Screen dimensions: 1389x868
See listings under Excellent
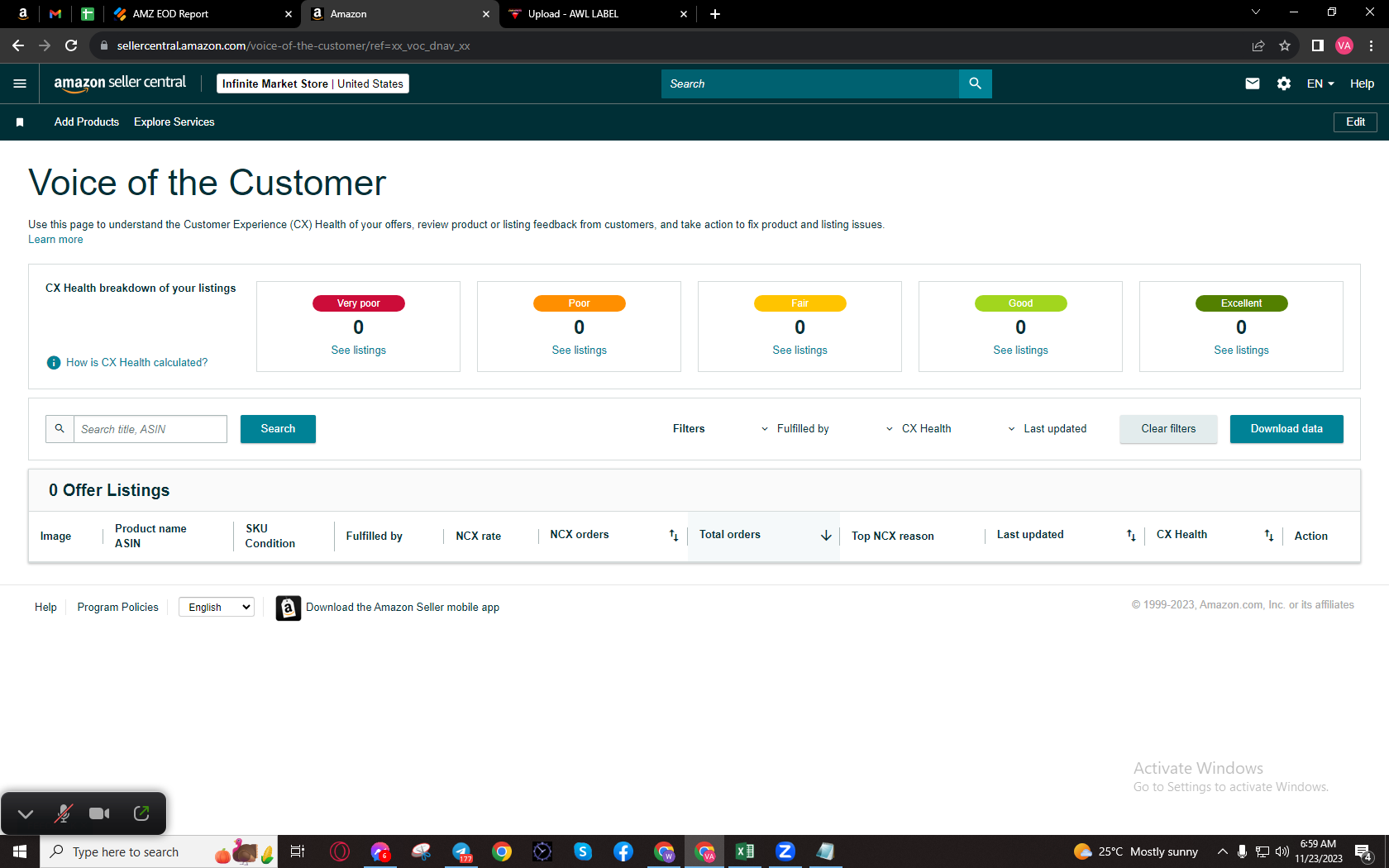(x=1242, y=351)
